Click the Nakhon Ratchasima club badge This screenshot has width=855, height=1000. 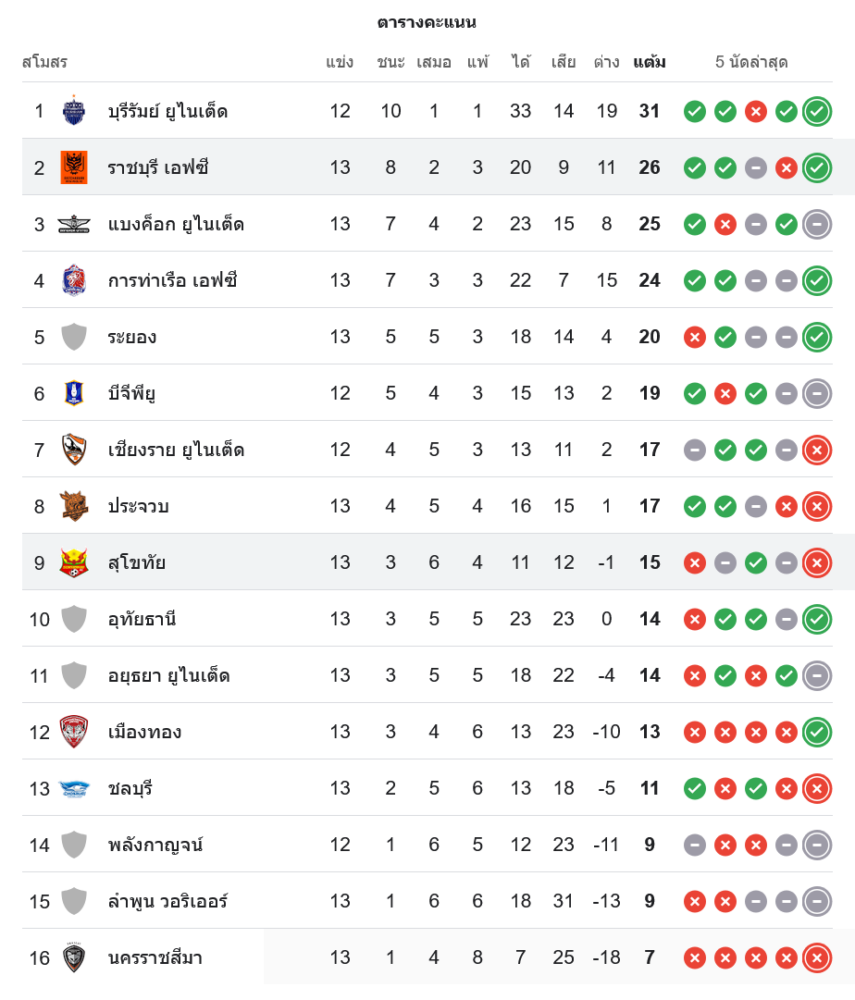[74, 958]
